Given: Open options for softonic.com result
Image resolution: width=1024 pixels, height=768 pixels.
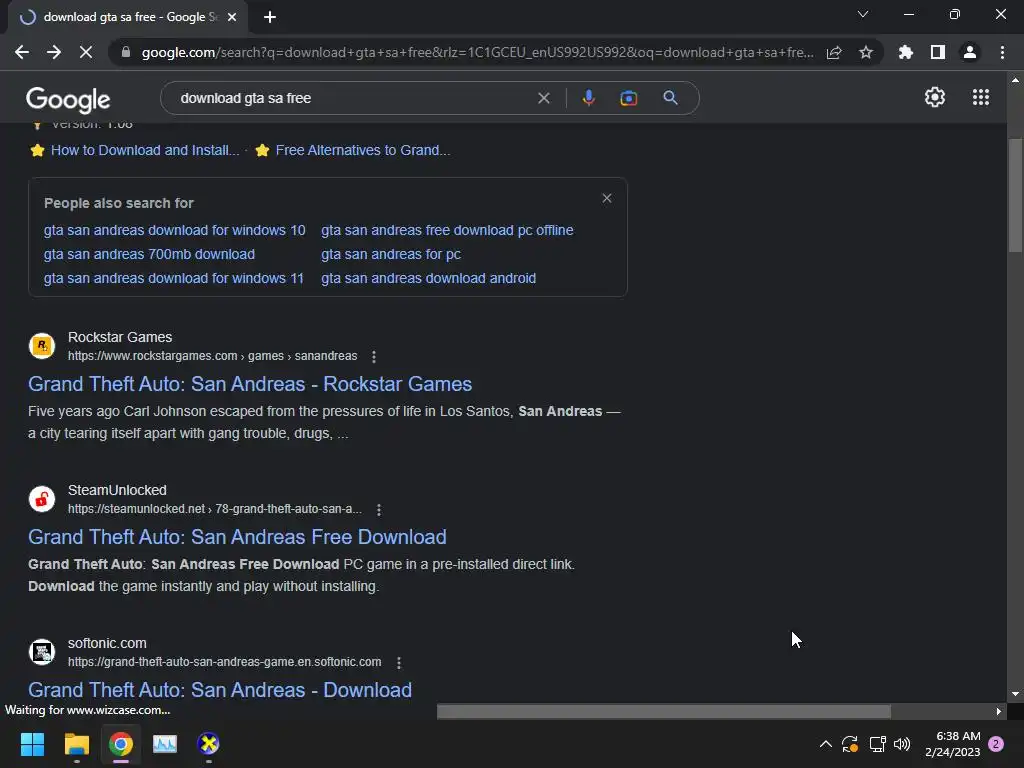Looking at the screenshot, I should [x=399, y=662].
